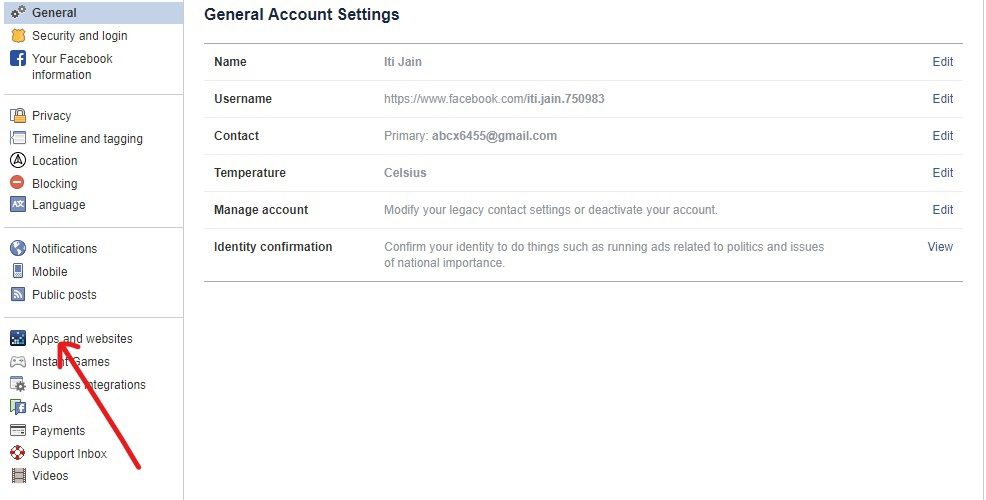
Task: Click the Business integrations icon
Action: [18, 384]
